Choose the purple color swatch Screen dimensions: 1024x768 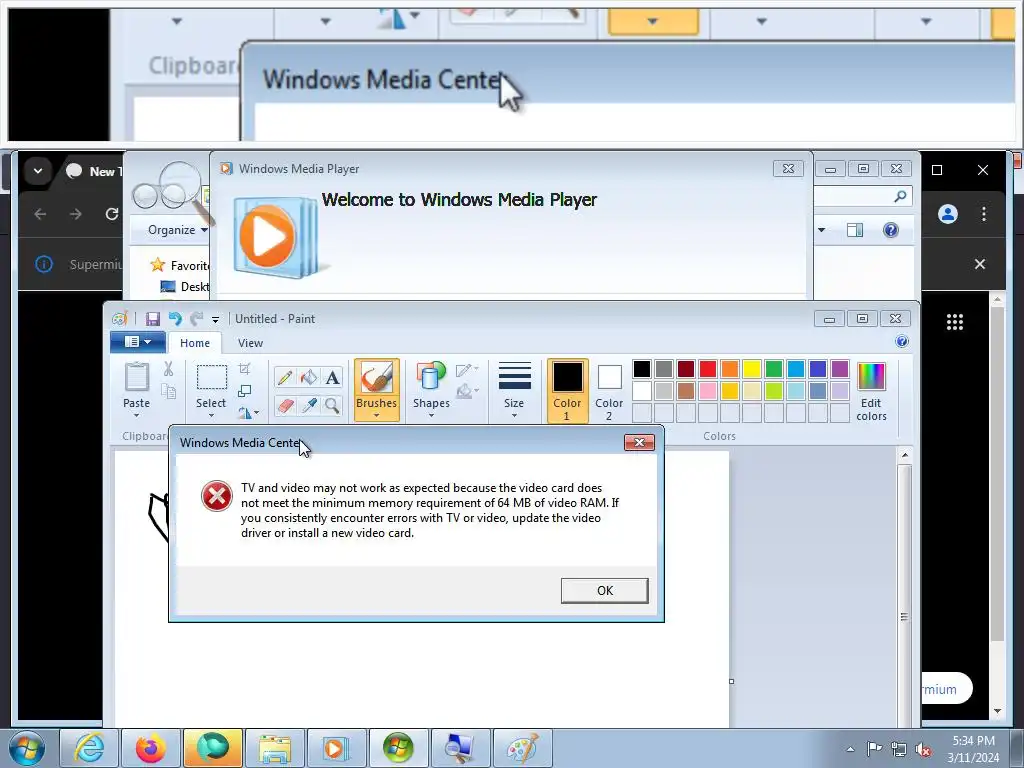pyautogui.click(x=840, y=369)
